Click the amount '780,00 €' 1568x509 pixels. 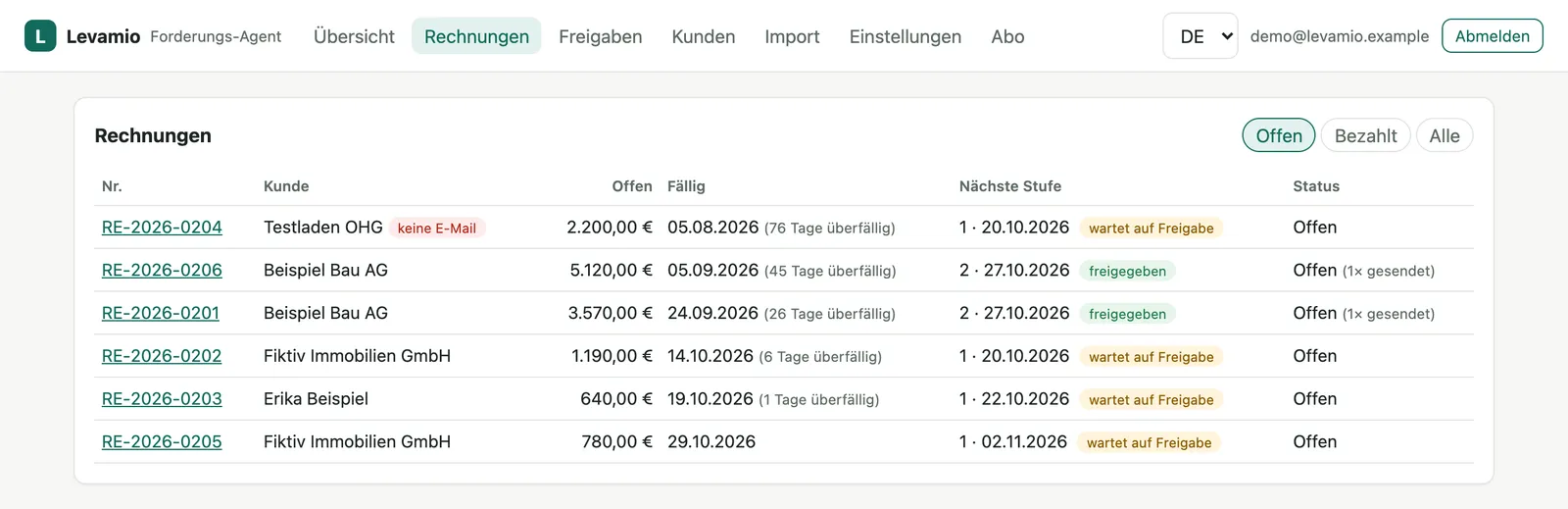[x=616, y=442]
